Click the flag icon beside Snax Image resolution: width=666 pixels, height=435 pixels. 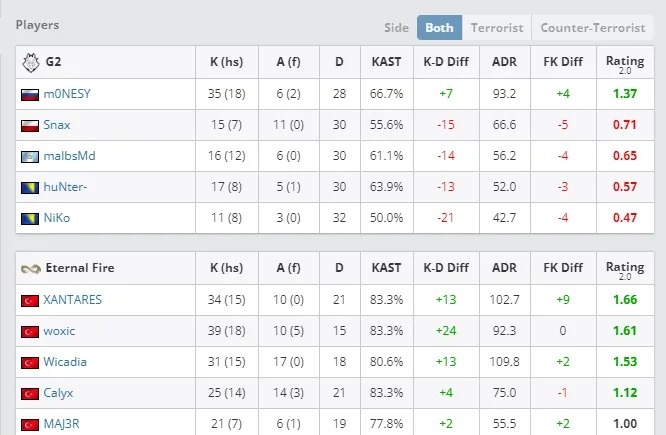pos(30,125)
